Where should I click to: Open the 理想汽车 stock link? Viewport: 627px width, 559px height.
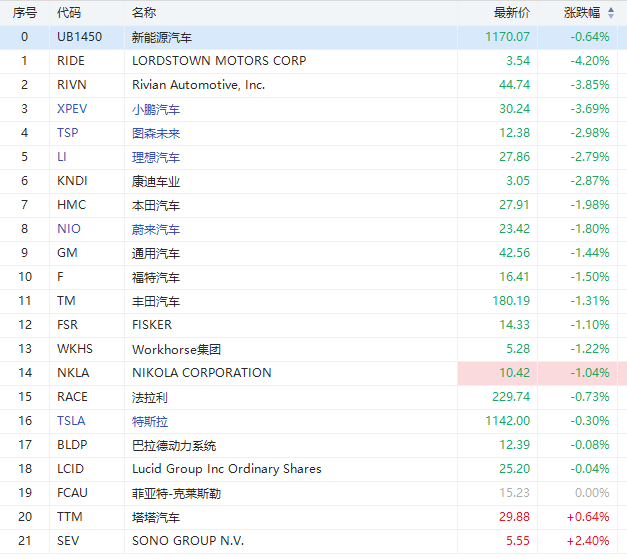tap(156, 157)
